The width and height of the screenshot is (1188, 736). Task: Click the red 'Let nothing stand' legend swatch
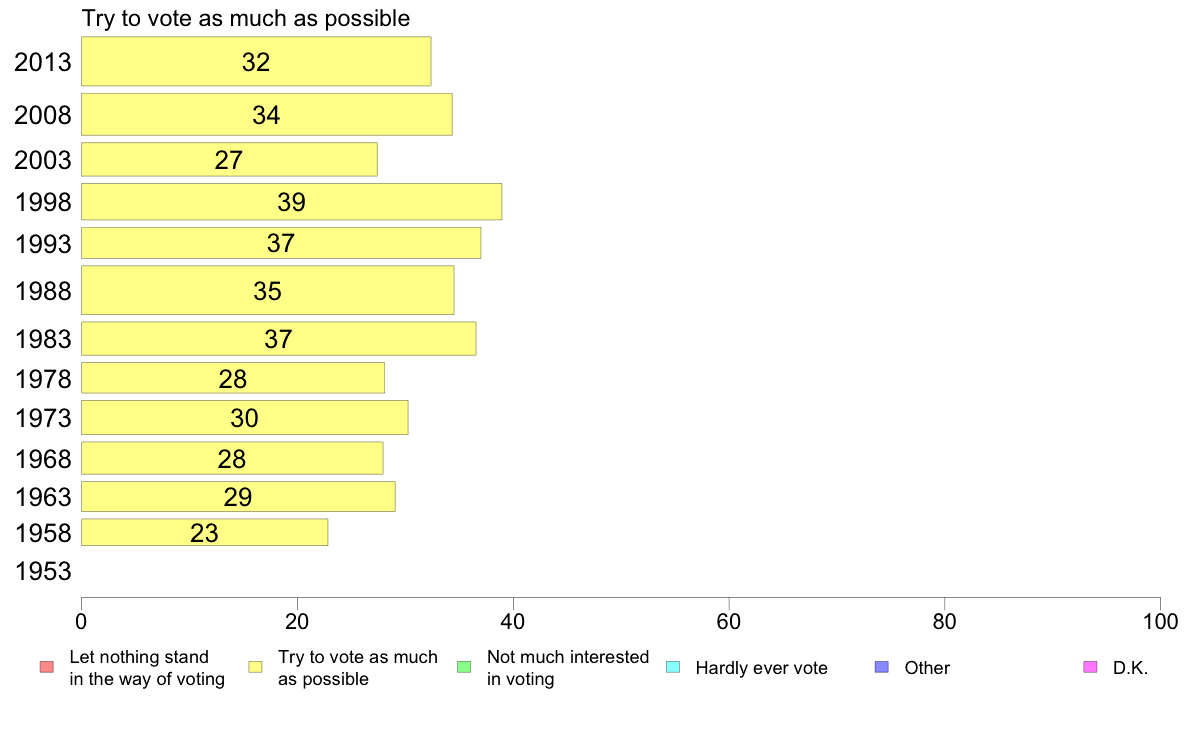47,667
